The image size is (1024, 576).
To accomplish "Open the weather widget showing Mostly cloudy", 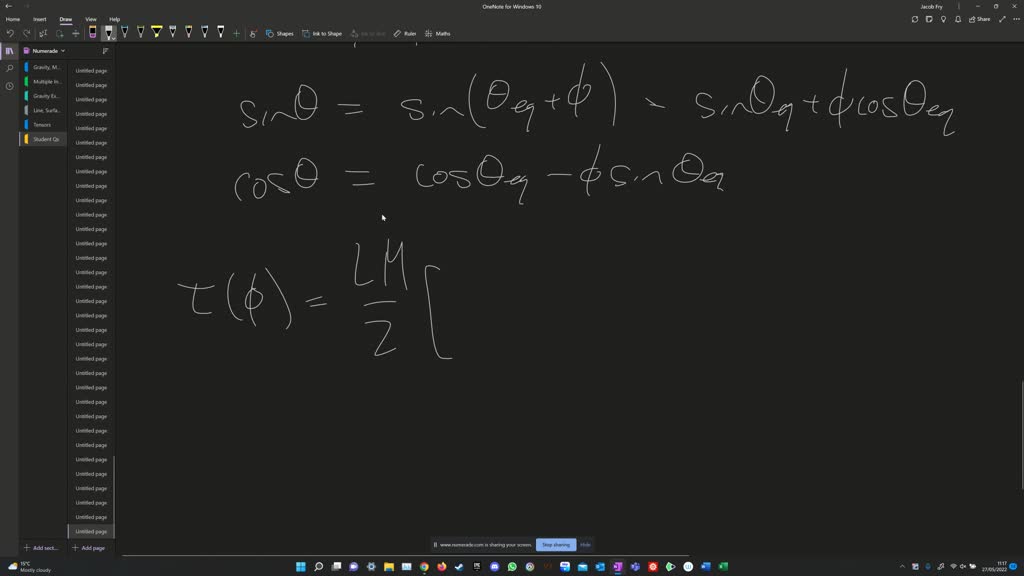I will pyautogui.click(x=29, y=566).
